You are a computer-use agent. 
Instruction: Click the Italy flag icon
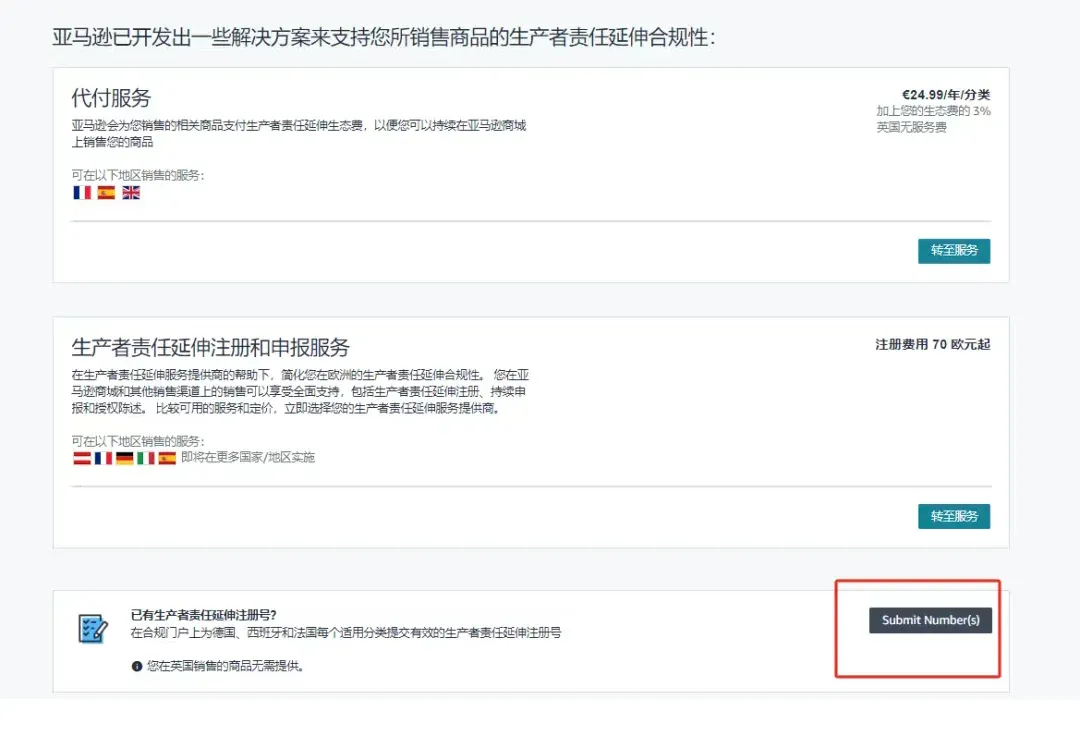coord(146,458)
